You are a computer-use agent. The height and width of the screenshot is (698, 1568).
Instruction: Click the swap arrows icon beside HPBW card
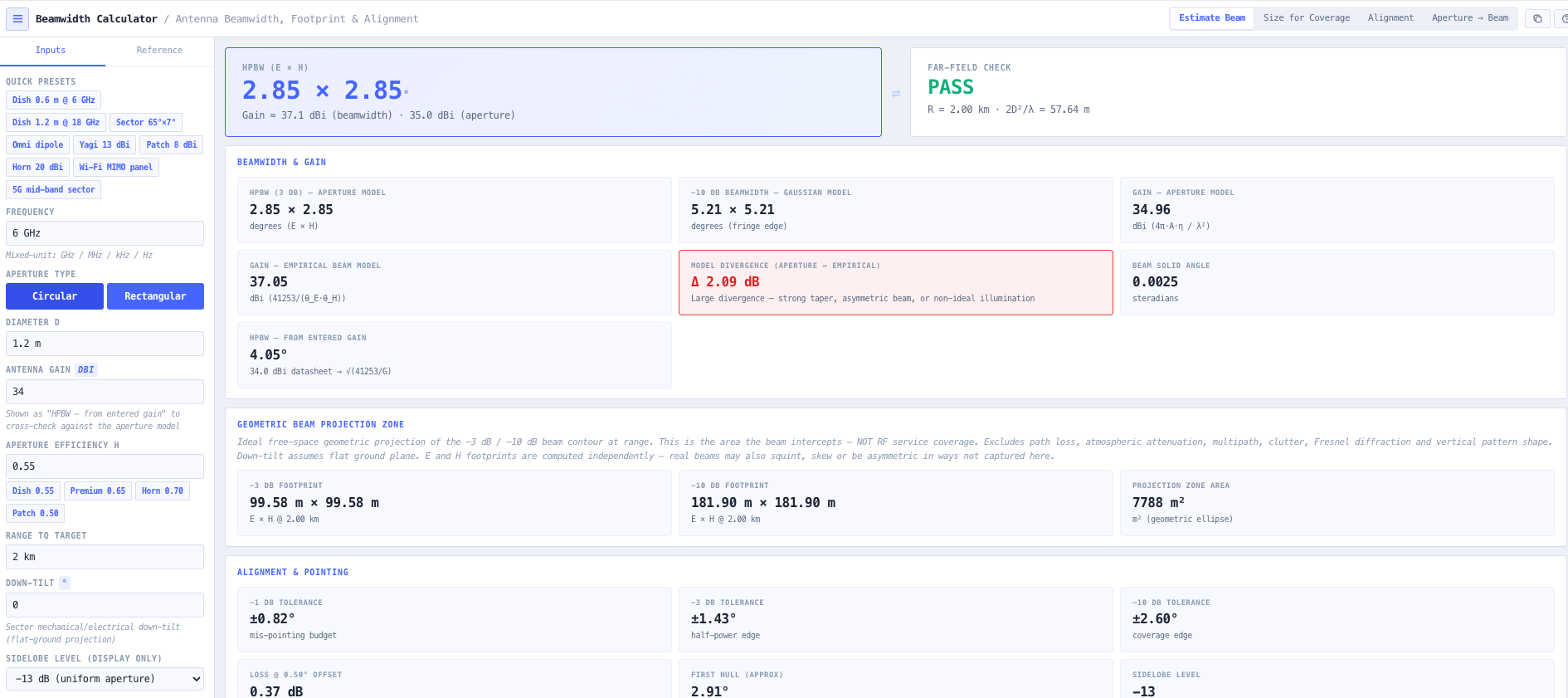coord(896,94)
